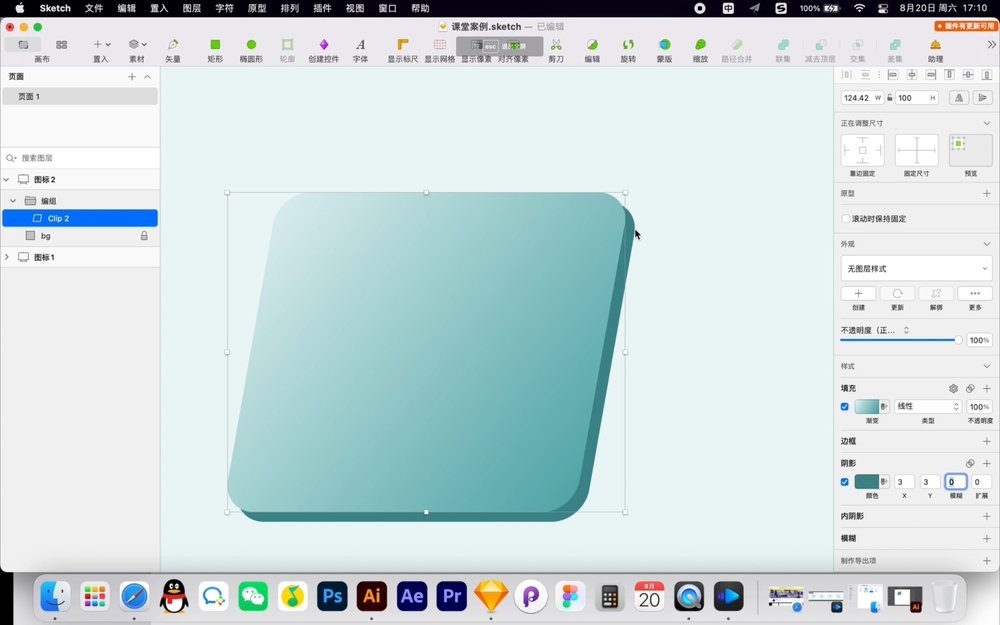Viewport: 1000px width, 625px height.
Task: Click the opacity slider handle
Action: click(x=958, y=340)
